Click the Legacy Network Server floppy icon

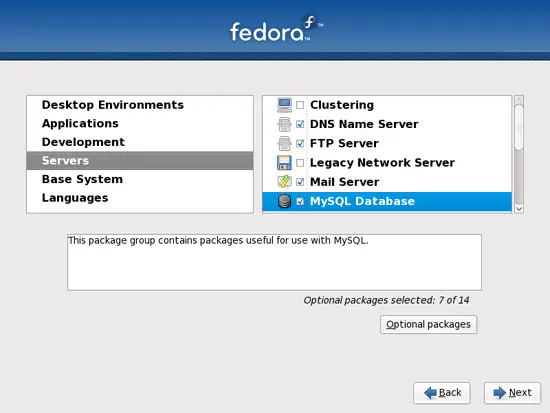pyautogui.click(x=284, y=163)
